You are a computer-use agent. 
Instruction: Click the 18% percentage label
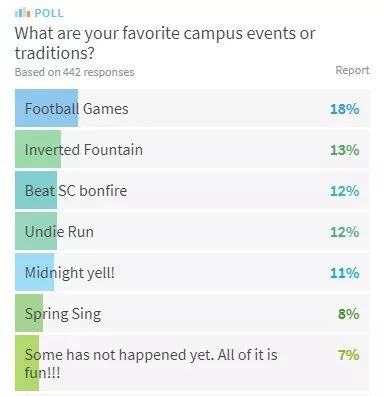345,109
